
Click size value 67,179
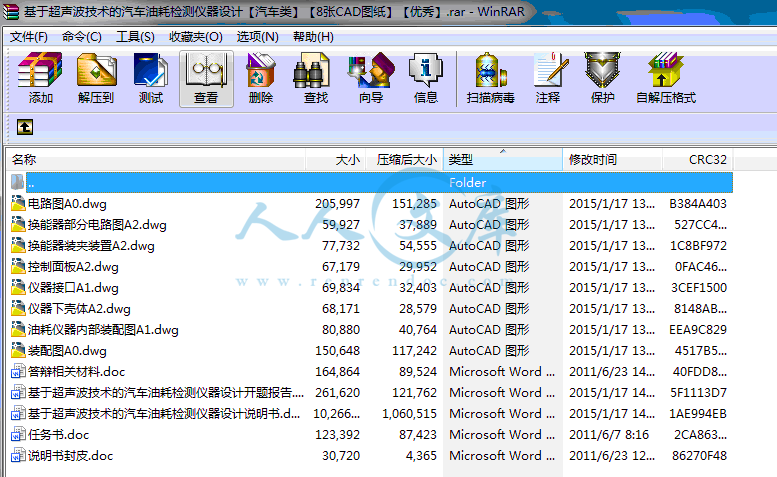(x=341, y=266)
